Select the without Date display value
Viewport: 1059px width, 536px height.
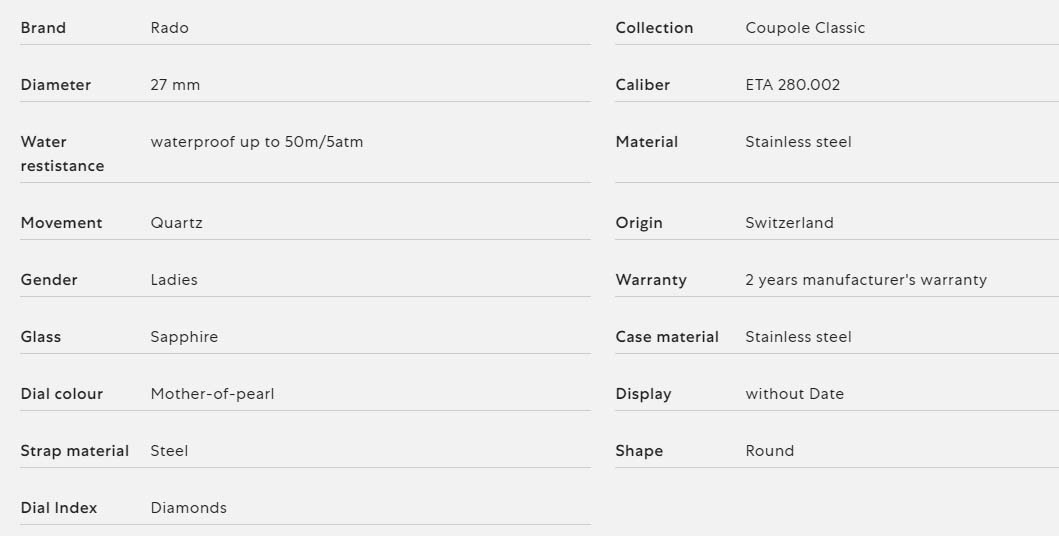pos(794,394)
